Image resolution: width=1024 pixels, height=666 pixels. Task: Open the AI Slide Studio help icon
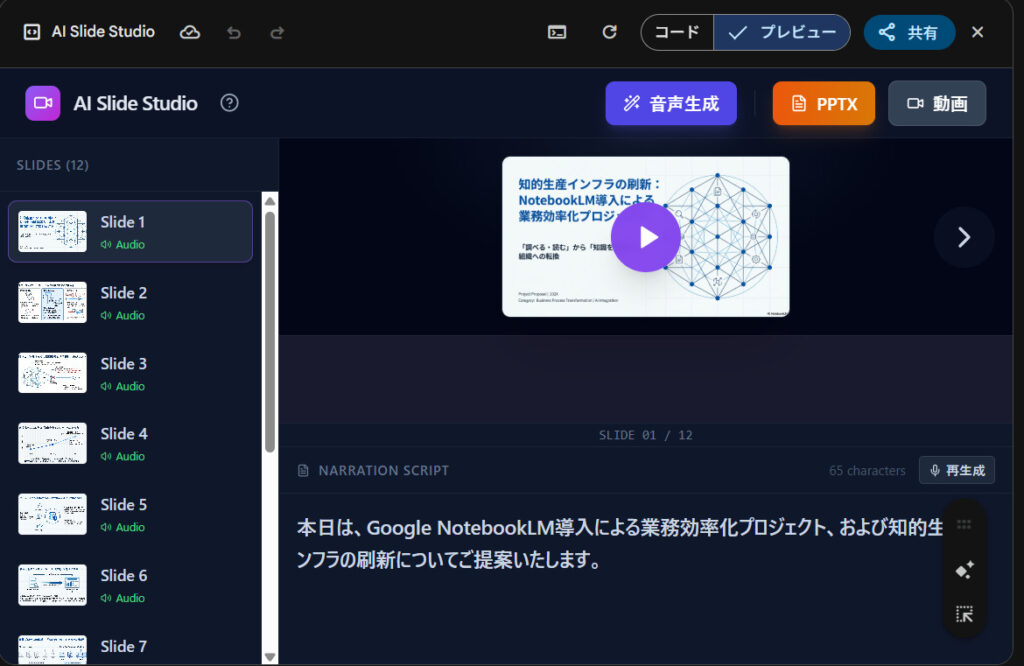pyautogui.click(x=229, y=103)
